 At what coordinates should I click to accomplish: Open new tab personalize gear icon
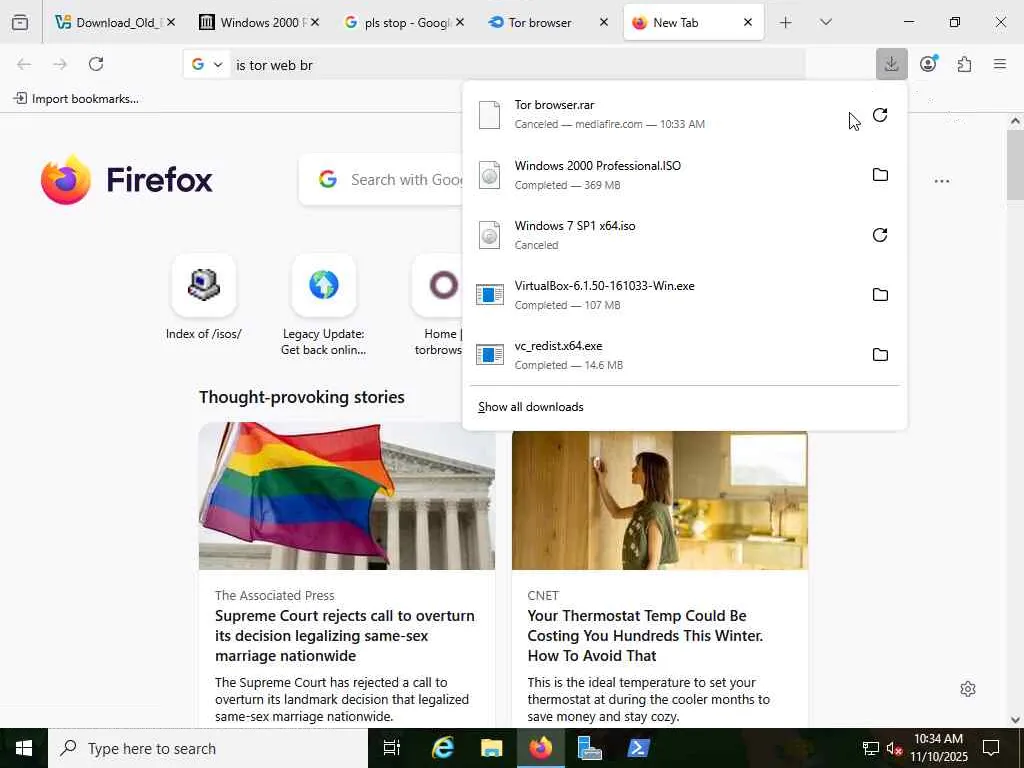click(968, 689)
